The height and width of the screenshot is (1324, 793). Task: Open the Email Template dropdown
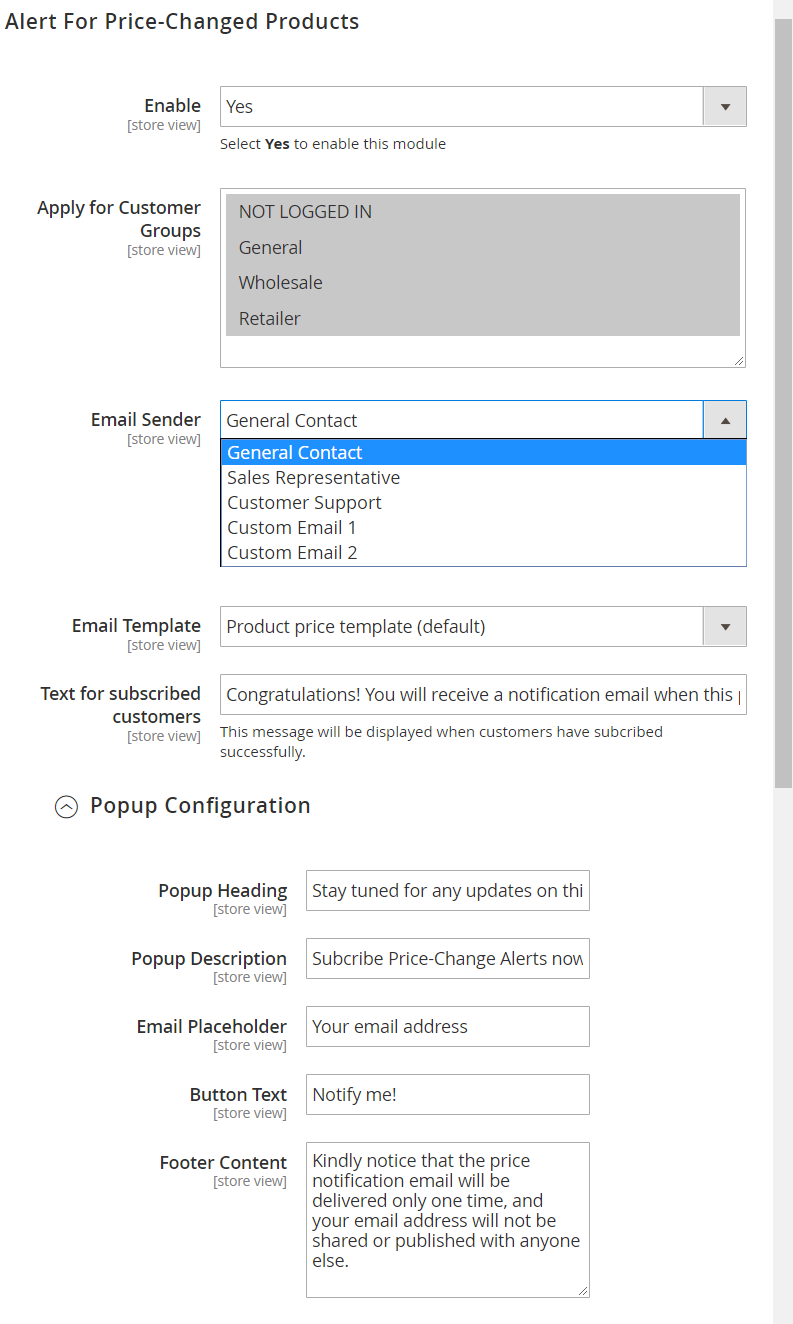tap(482, 627)
